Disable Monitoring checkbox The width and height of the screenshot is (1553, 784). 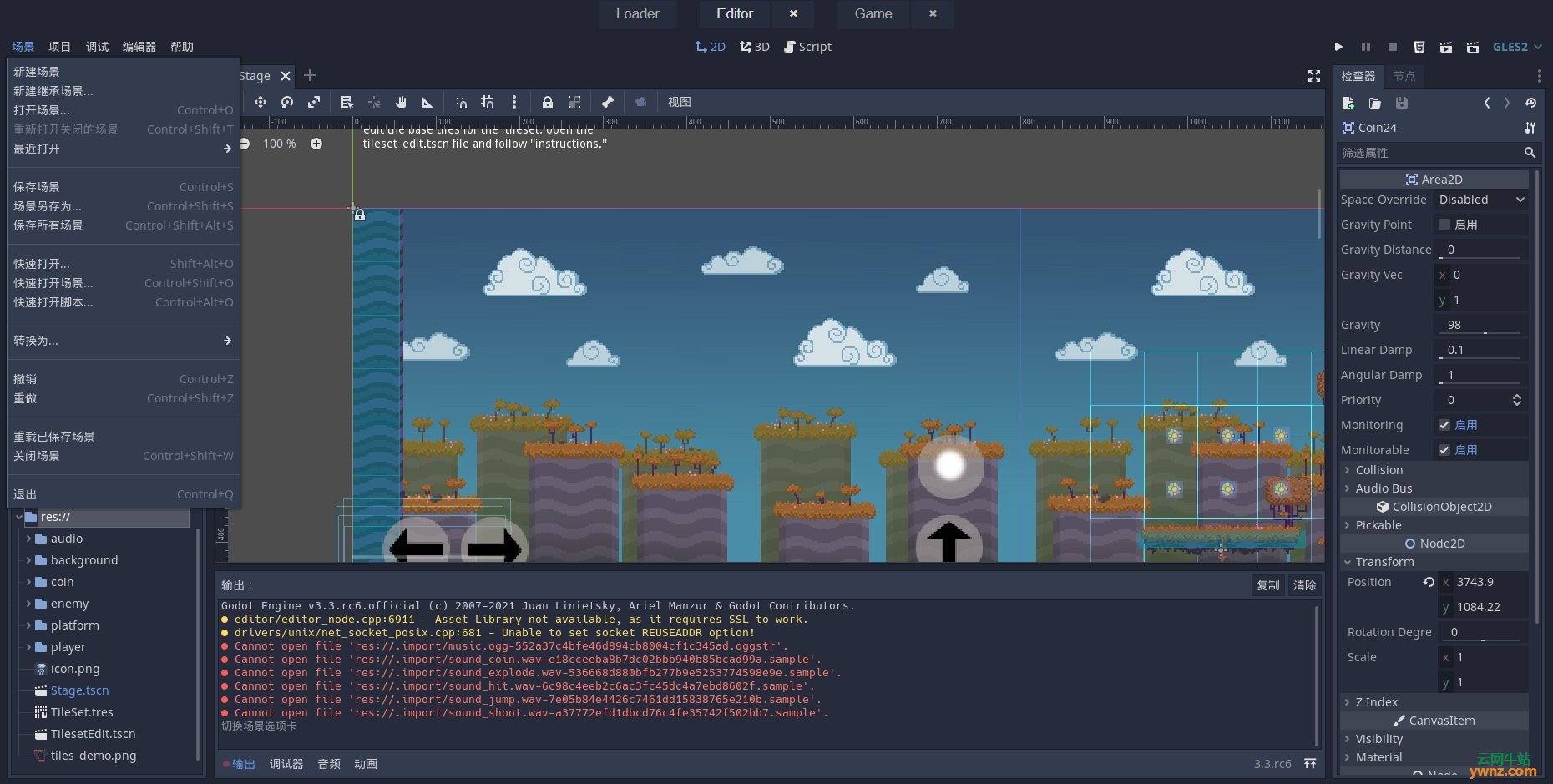[1444, 425]
